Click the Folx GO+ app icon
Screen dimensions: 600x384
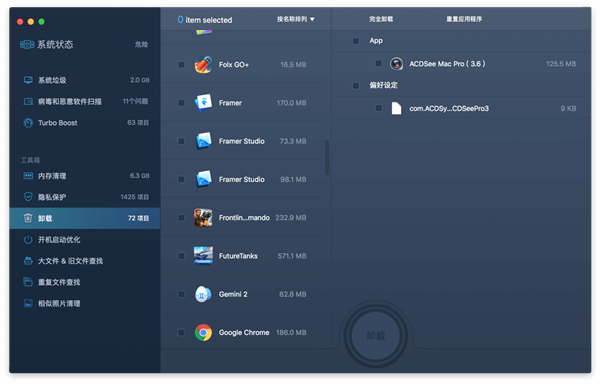pyautogui.click(x=203, y=65)
